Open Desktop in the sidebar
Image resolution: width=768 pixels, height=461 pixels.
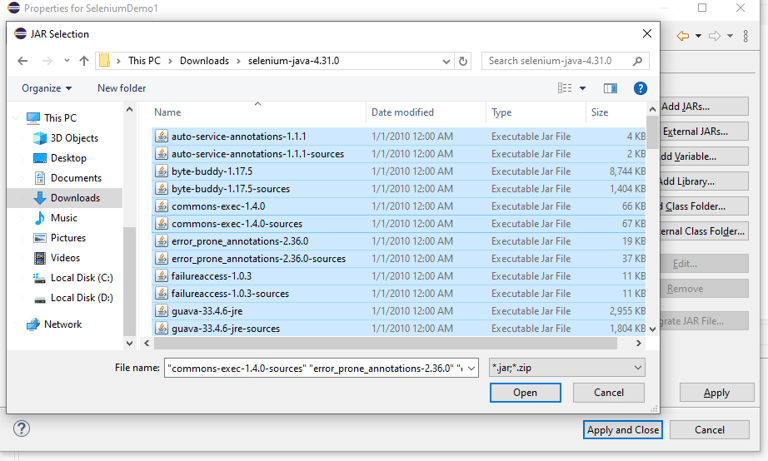click(68, 158)
